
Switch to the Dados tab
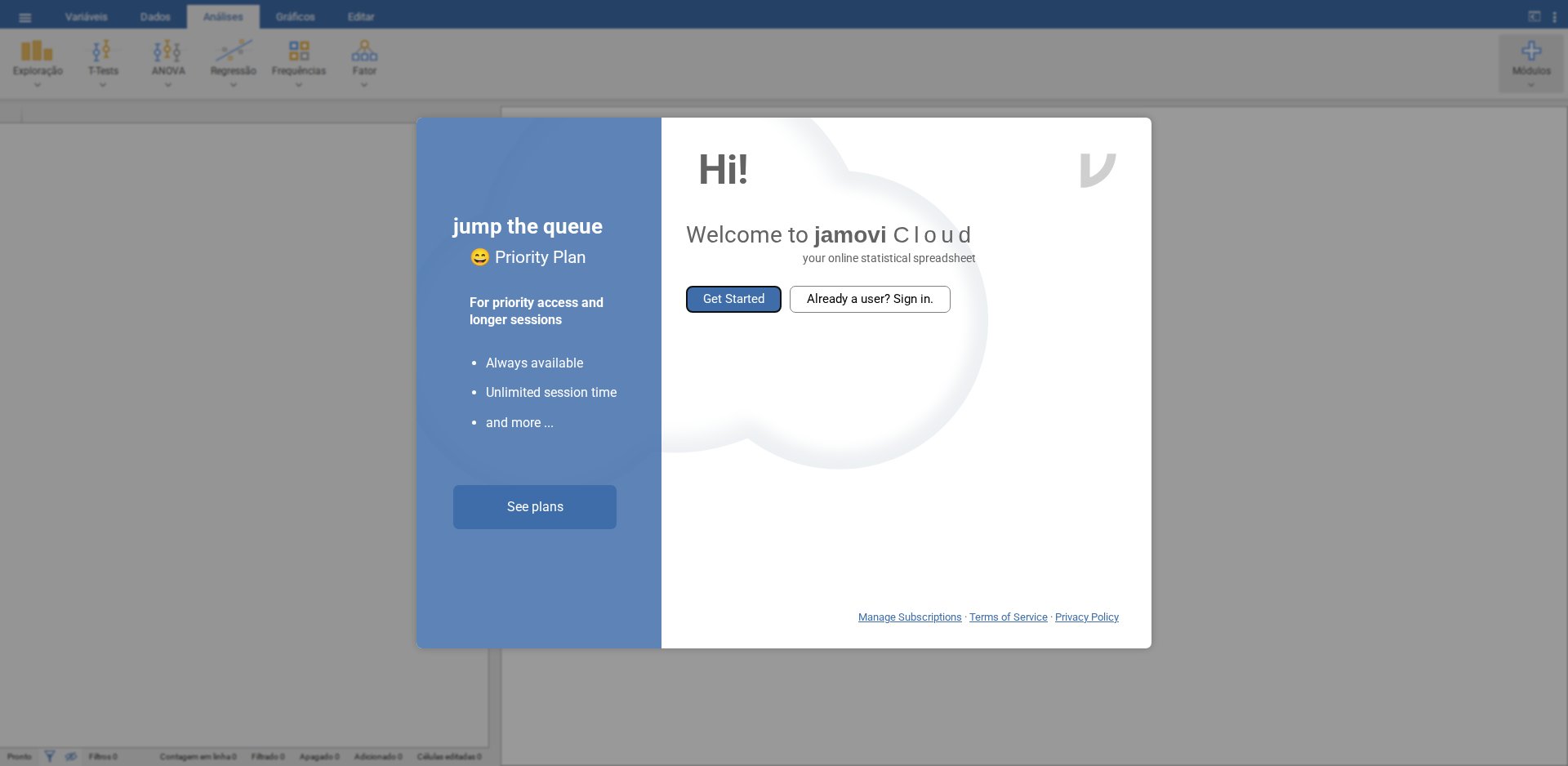click(155, 16)
